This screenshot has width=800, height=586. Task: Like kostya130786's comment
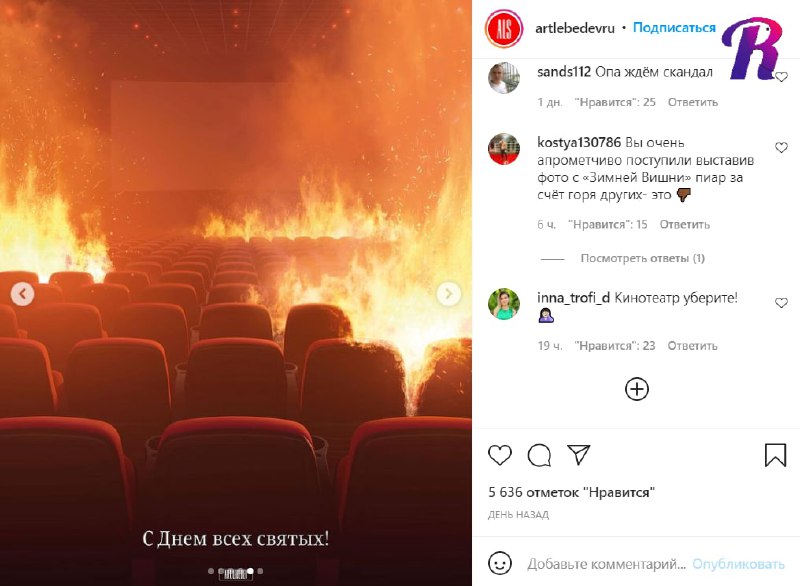pos(781,147)
